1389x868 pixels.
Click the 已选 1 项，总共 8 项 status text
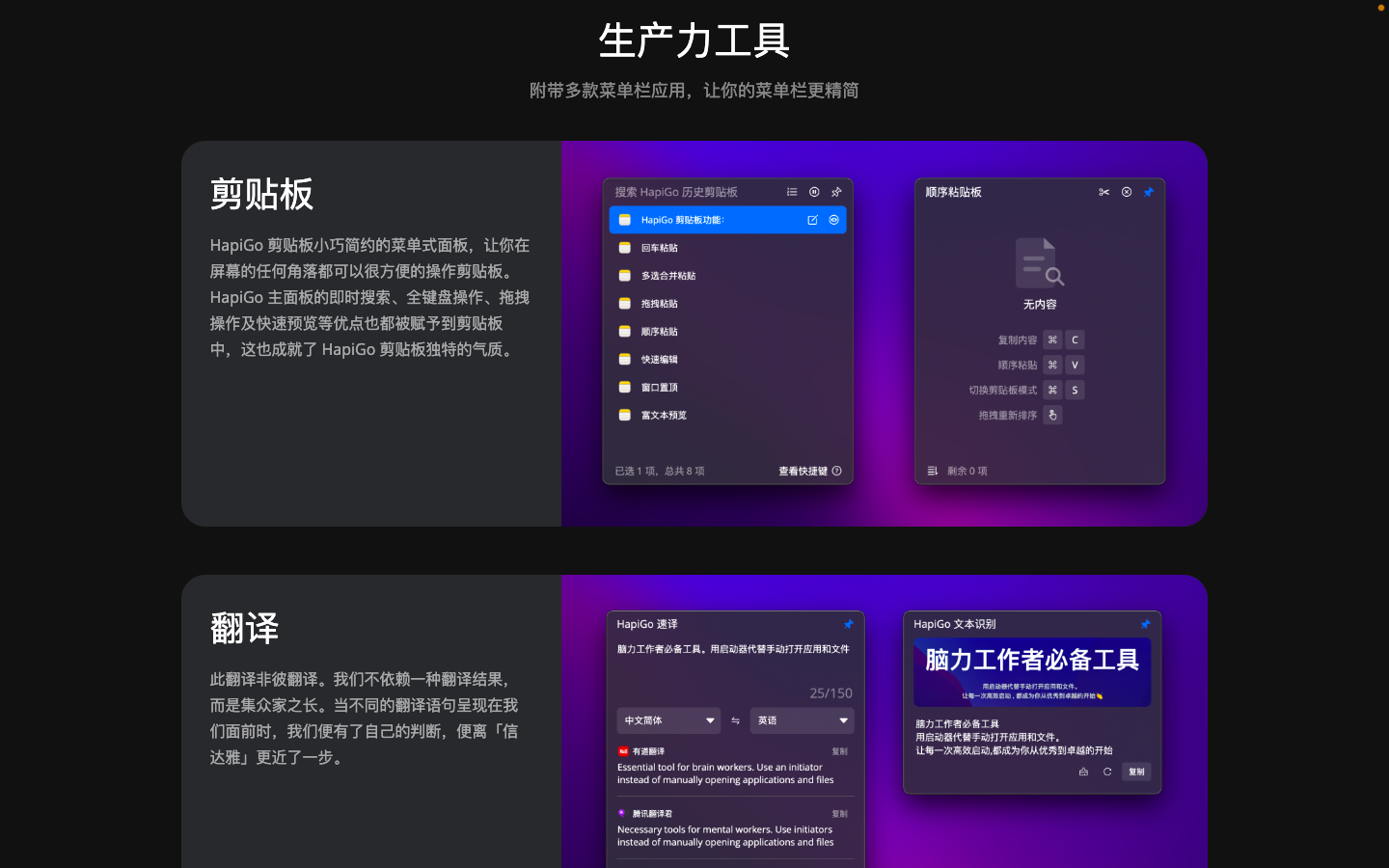(660, 472)
